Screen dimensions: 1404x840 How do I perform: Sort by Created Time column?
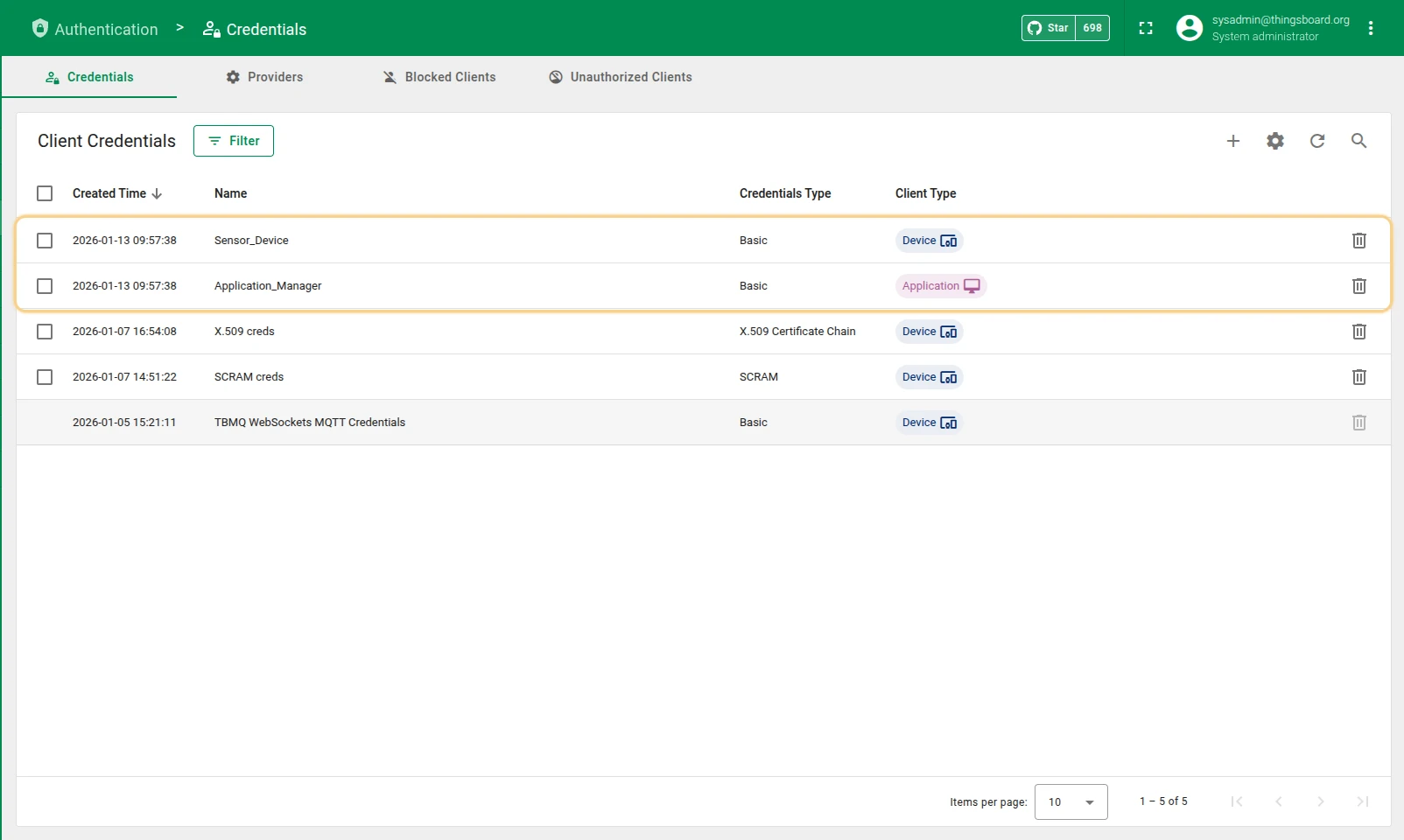(109, 193)
